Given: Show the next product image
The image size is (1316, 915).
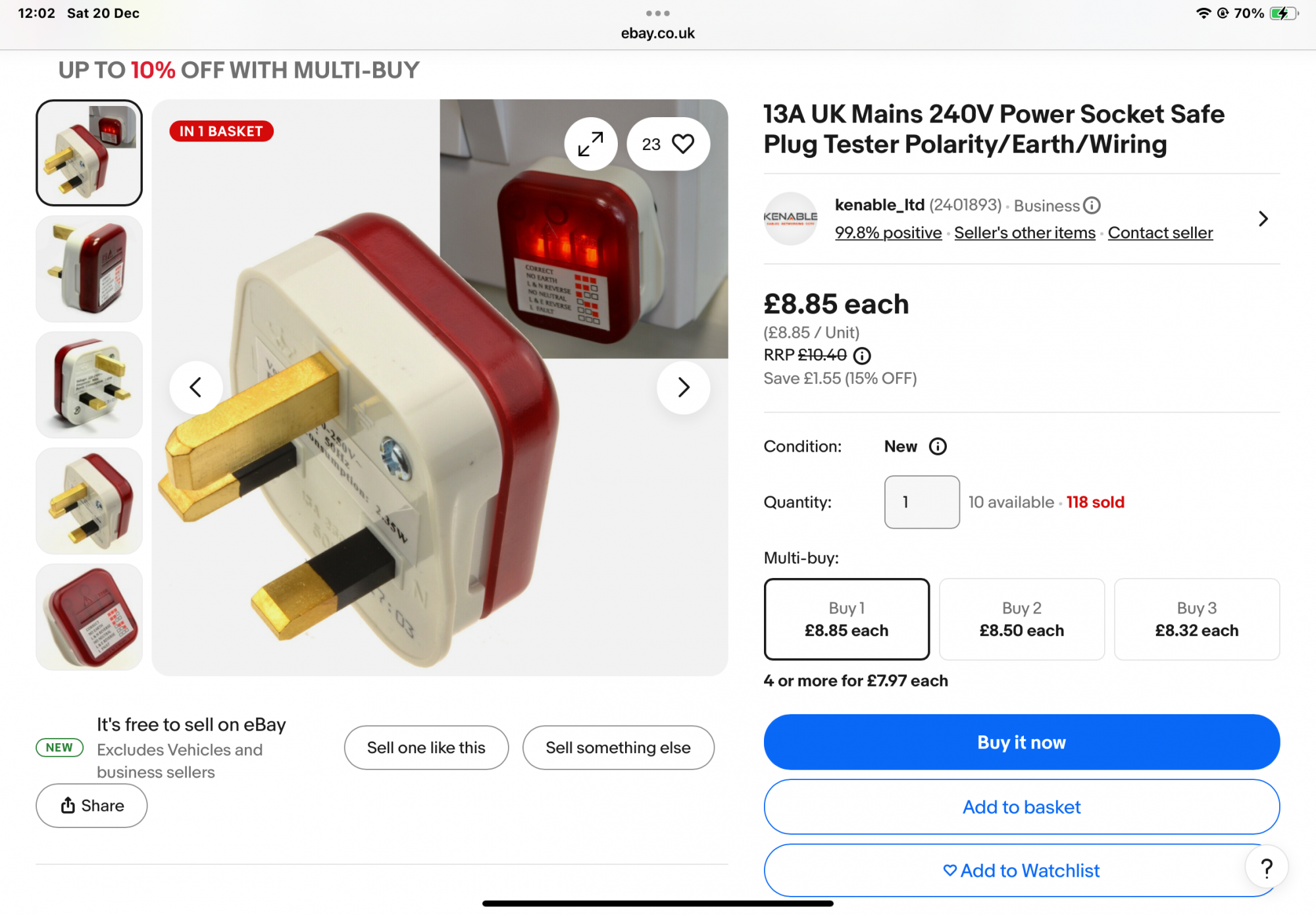Looking at the screenshot, I should 683,387.
